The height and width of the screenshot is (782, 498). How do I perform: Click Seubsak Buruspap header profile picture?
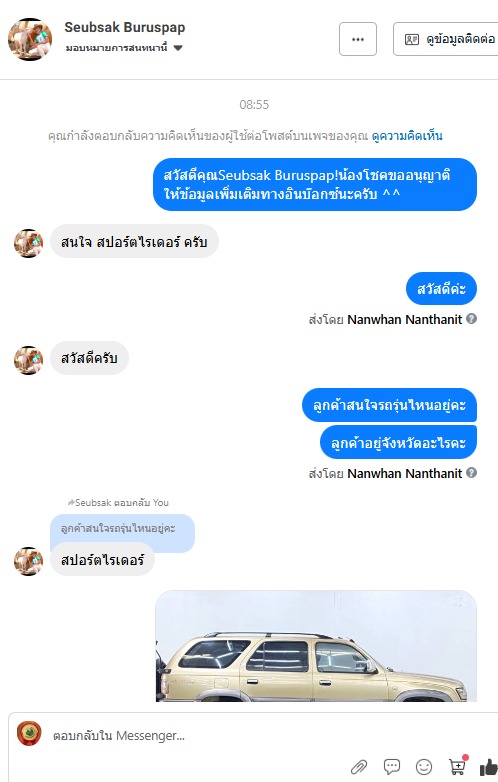pos(30,39)
